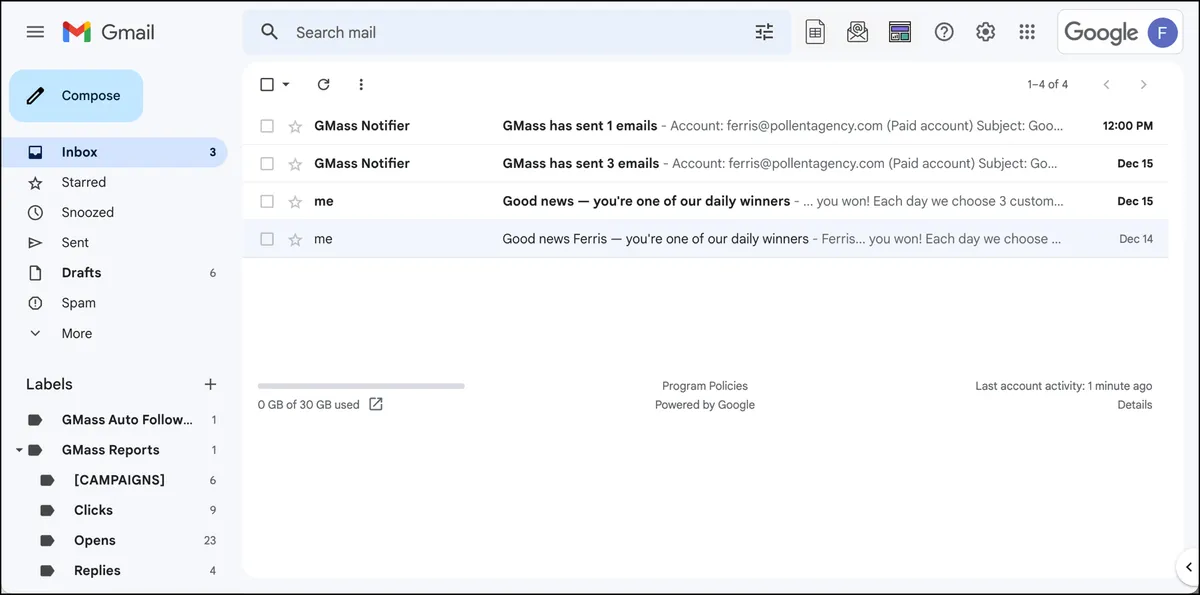Image resolution: width=1200 pixels, height=595 pixels.
Task: Open GMass has sent 3 emails message
Action: pyautogui.click(x=705, y=164)
